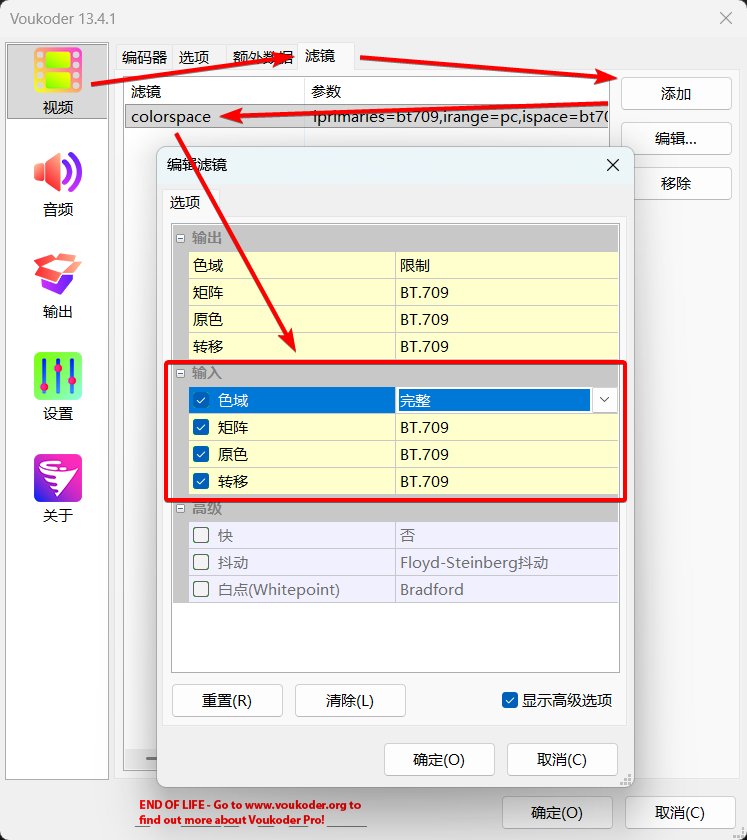747x840 pixels.
Task: Close the 编辑滤镜 dialog with X
Action: pos(613,165)
